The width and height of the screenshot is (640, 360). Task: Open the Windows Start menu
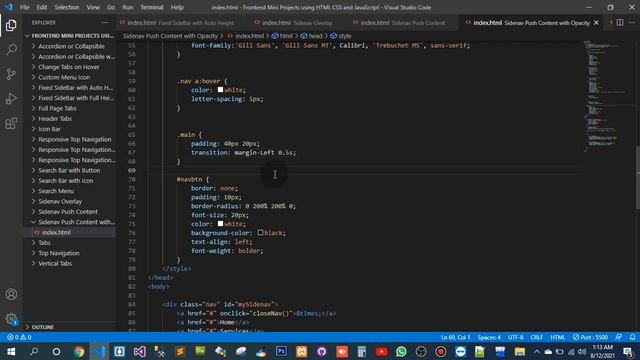click(x=11, y=351)
